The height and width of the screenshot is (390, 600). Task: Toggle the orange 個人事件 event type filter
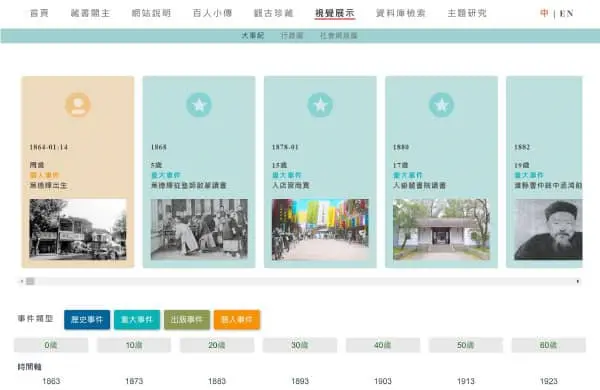pyautogui.click(x=237, y=320)
